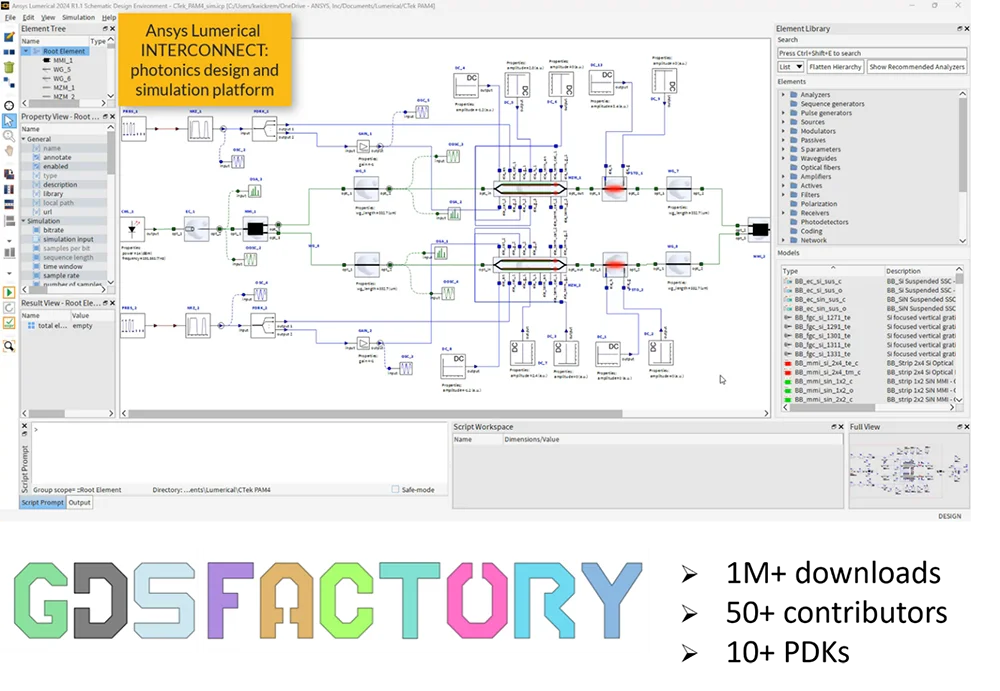
Task: Float the Script Workspace panel
Action: tap(834, 427)
